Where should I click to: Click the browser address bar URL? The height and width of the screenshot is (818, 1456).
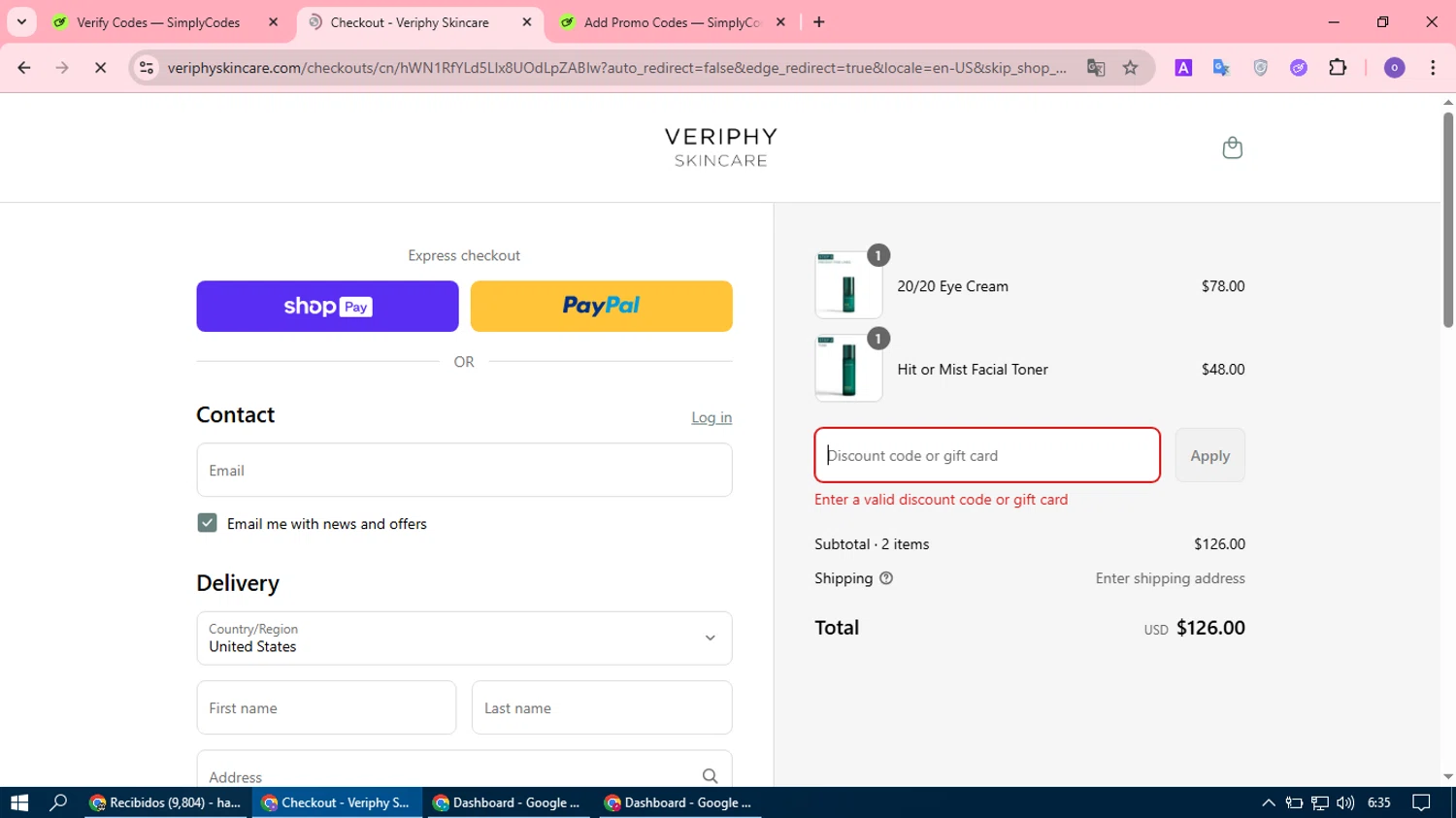tap(616, 68)
